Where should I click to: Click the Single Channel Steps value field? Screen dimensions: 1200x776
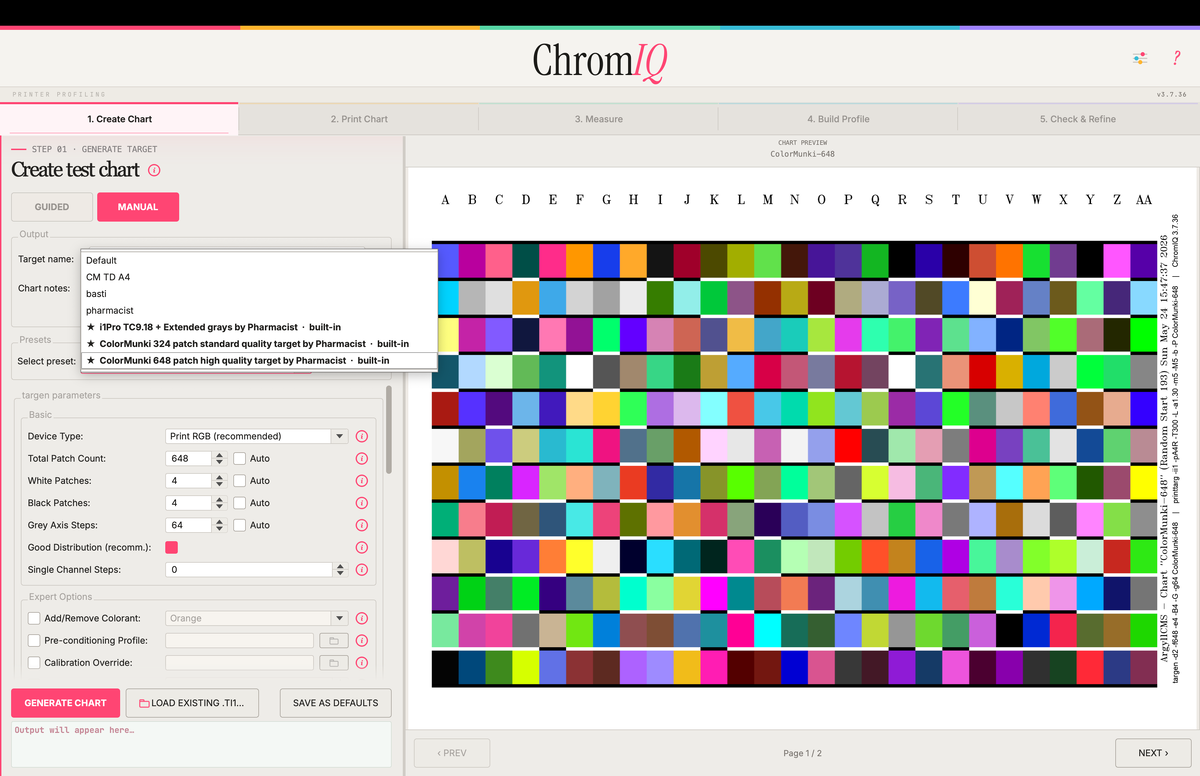pyautogui.click(x=249, y=569)
